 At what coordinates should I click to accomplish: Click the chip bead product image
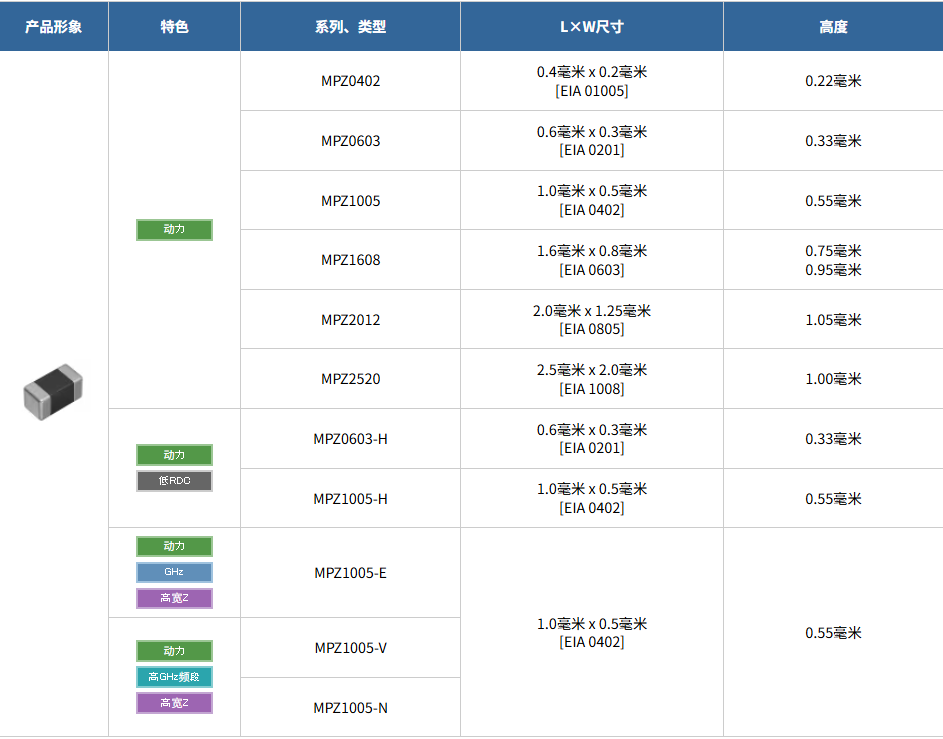pyautogui.click(x=53, y=391)
